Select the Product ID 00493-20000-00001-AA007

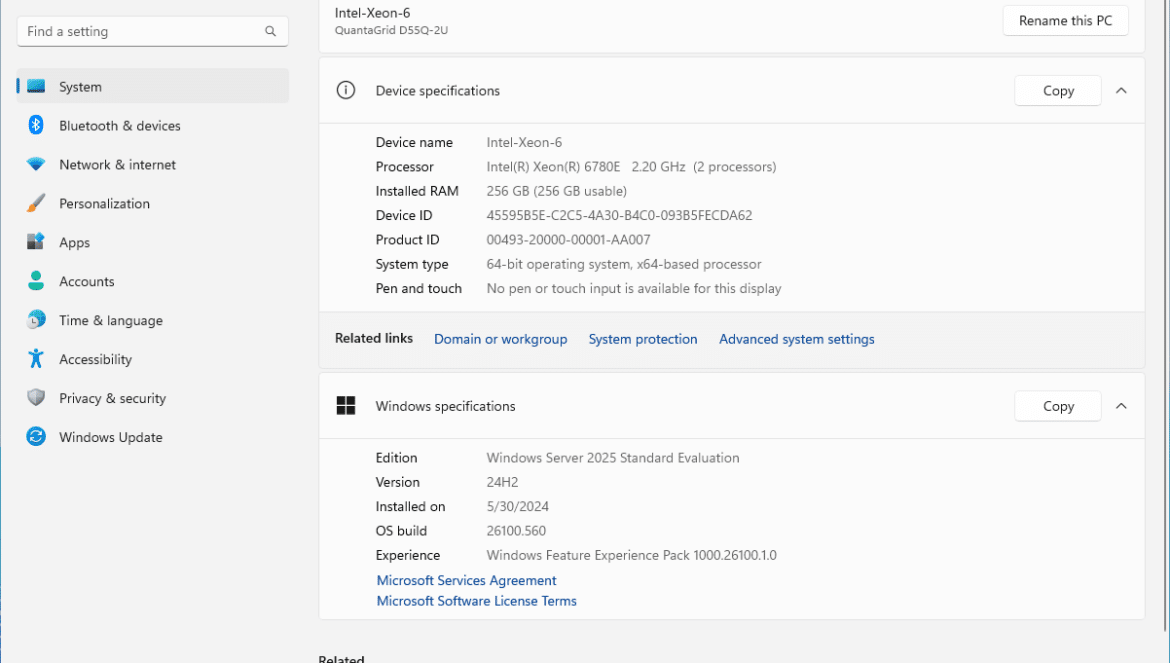[x=569, y=239]
